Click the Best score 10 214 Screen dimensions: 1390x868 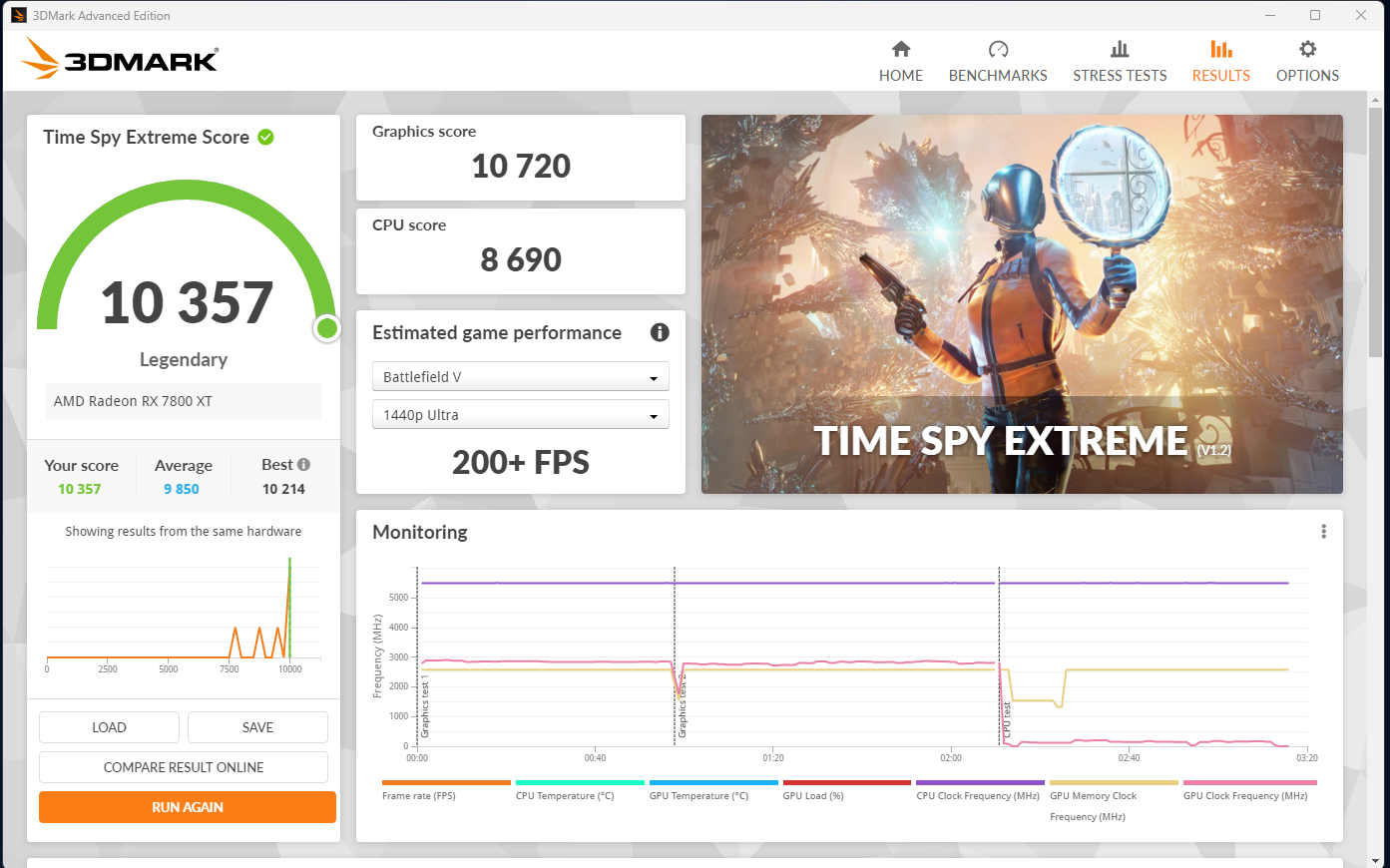283,489
